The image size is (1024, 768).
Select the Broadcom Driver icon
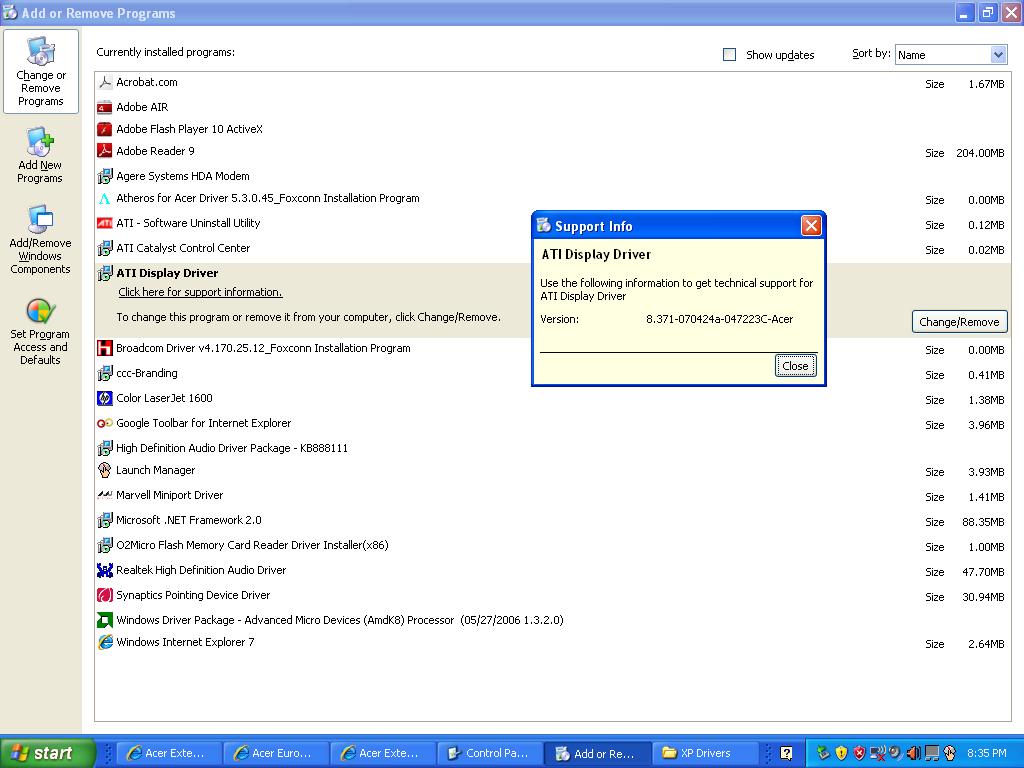click(x=104, y=348)
